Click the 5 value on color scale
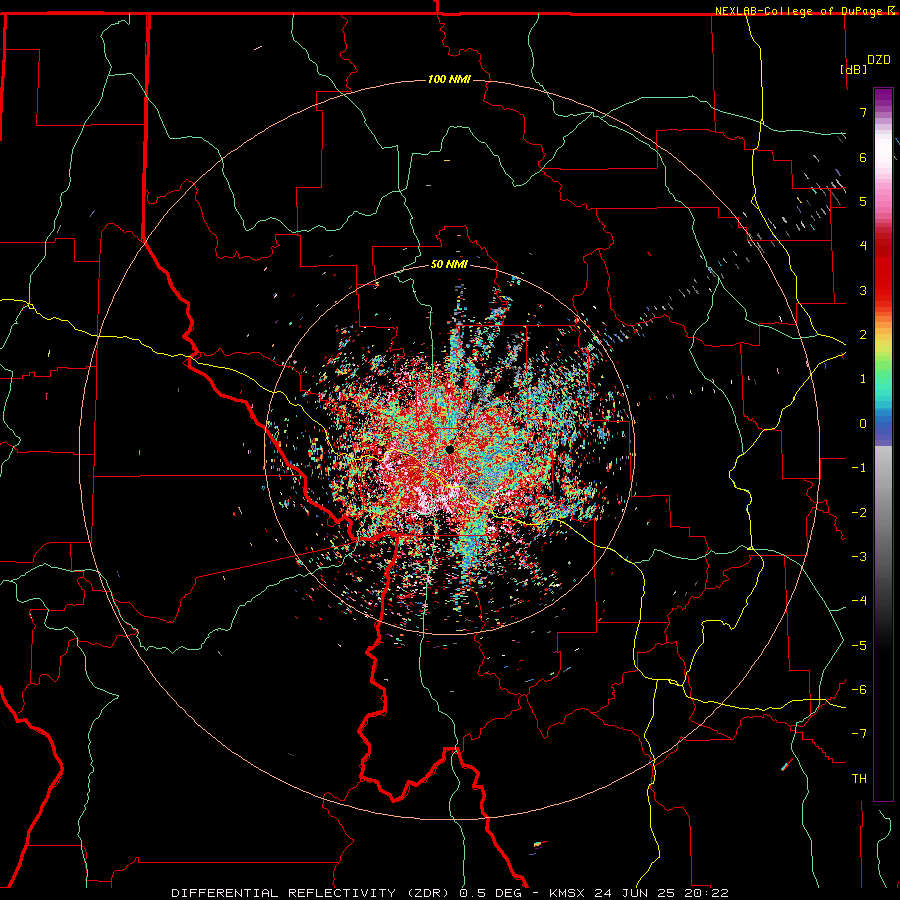 (x=863, y=201)
